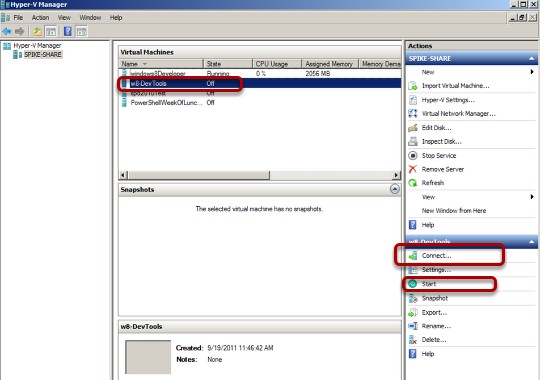540x380 pixels.
Task: Click the Show/Hide Action Pane toolbar icon
Action: point(82,32)
